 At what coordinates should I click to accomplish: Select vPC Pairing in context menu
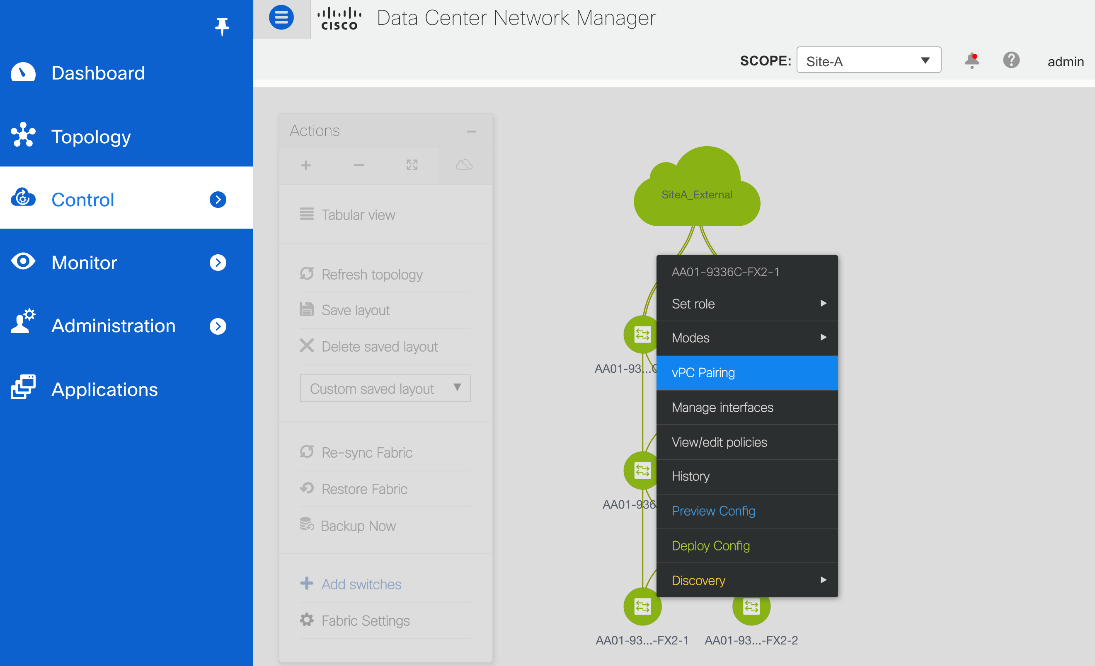[x=747, y=373]
